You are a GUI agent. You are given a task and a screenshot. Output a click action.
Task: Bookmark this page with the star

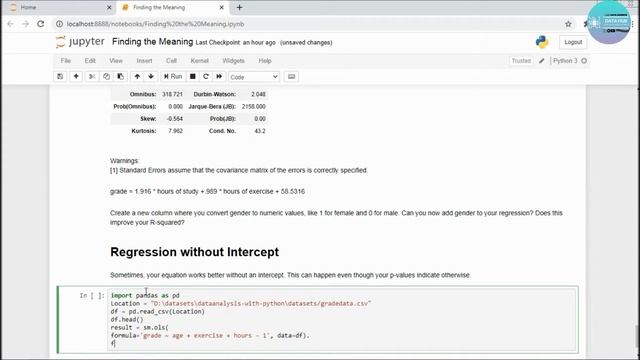coord(568,24)
